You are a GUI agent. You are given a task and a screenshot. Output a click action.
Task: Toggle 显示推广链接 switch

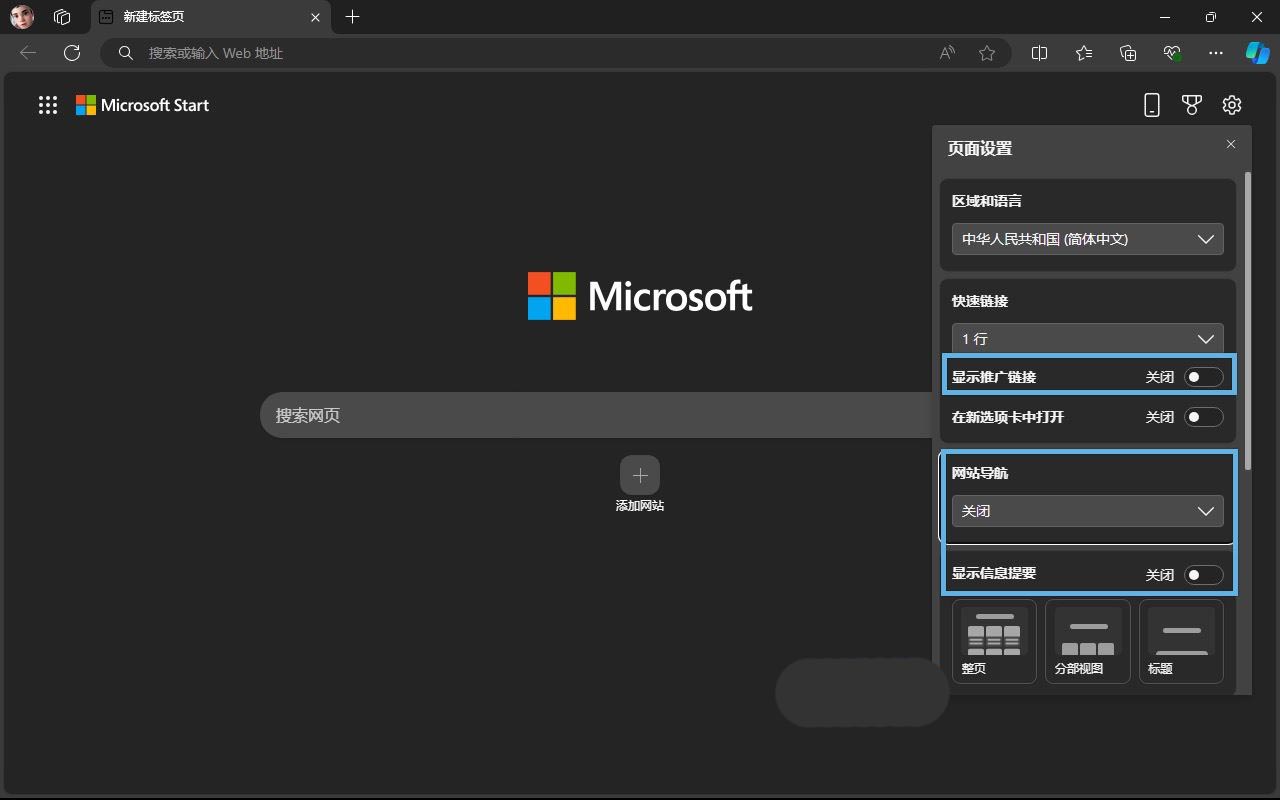pos(1203,377)
